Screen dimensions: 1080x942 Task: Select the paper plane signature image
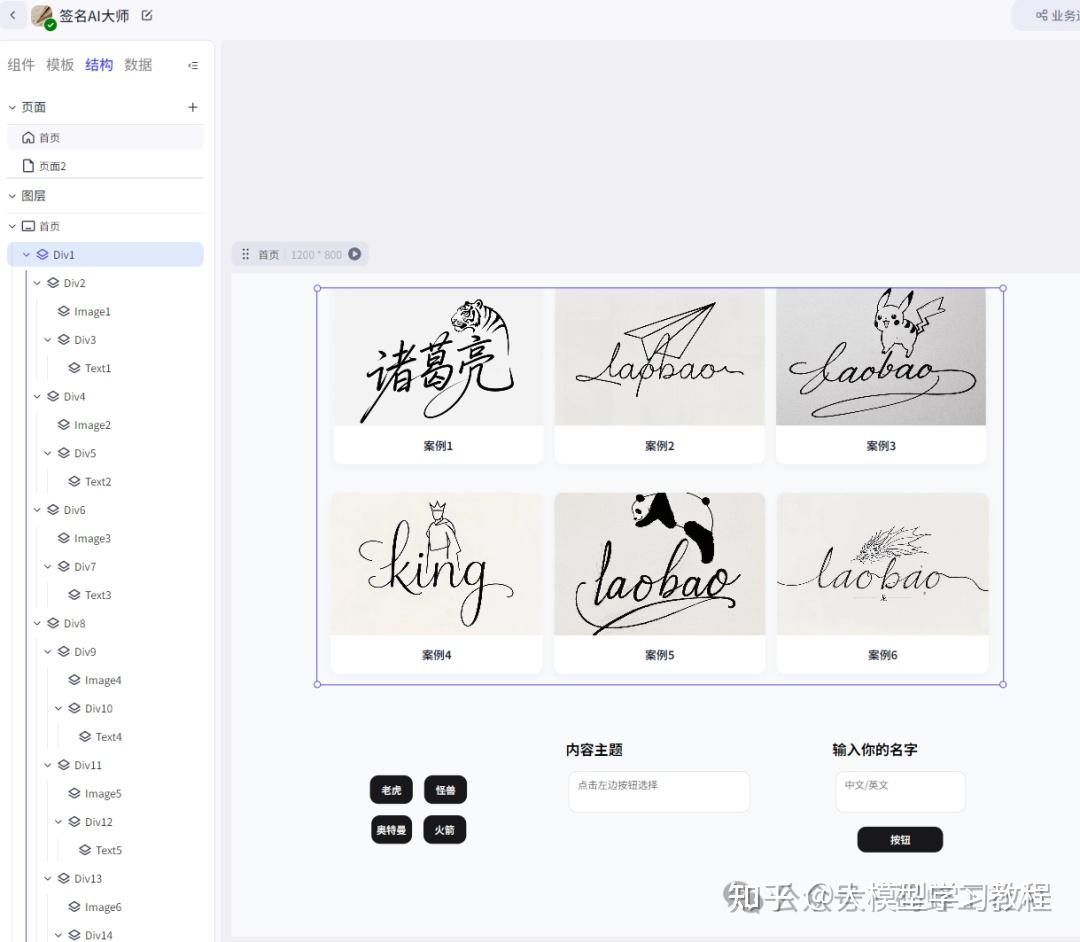(659, 357)
